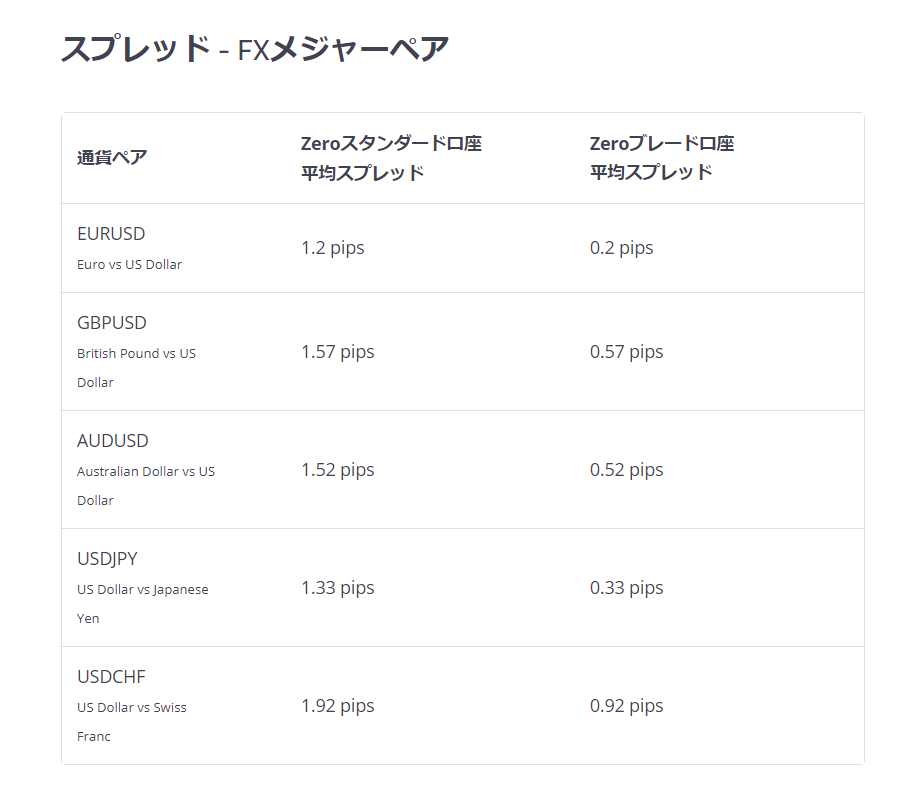Click the Euro vs US Dollar description
Viewport: 916px width, 794px height.
point(130,265)
